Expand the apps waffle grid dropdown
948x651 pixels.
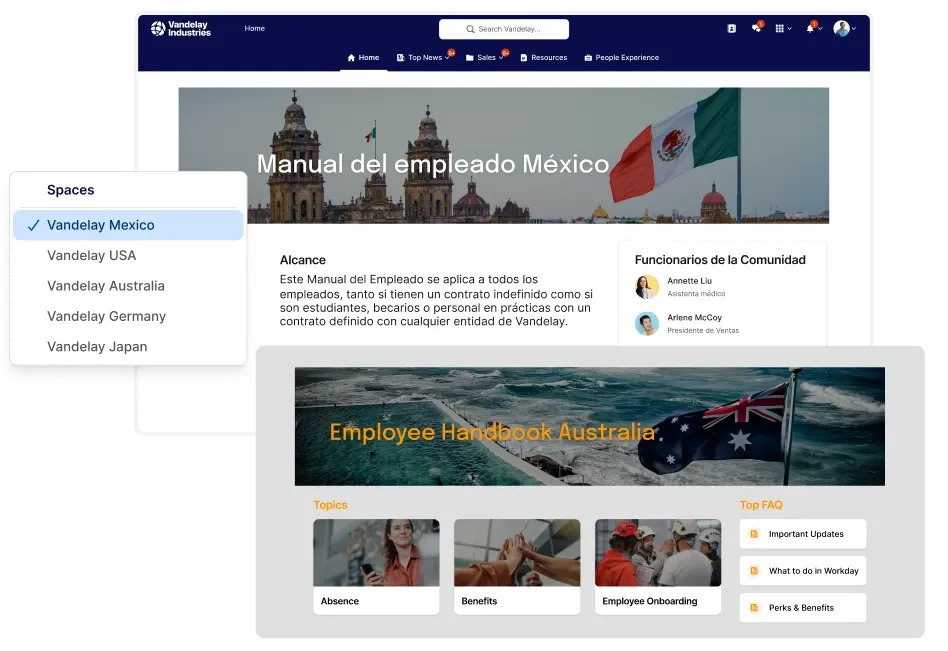[x=782, y=28]
